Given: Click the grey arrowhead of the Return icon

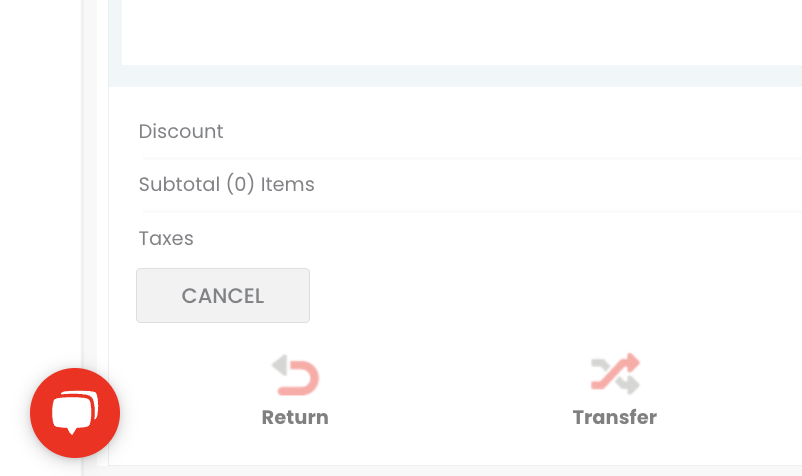Looking at the screenshot, I should click(280, 365).
